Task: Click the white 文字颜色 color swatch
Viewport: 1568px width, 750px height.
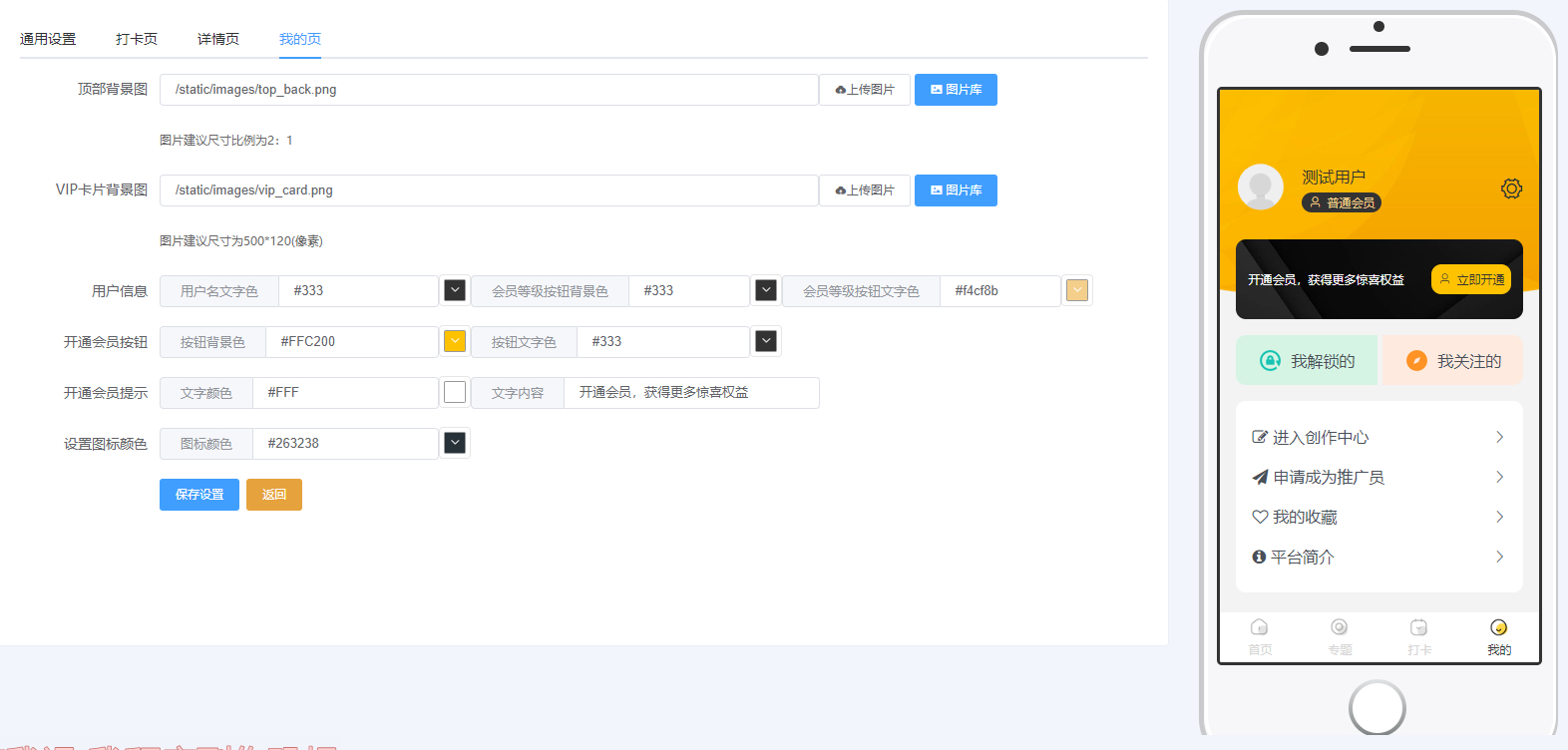Action: click(455, 392)
